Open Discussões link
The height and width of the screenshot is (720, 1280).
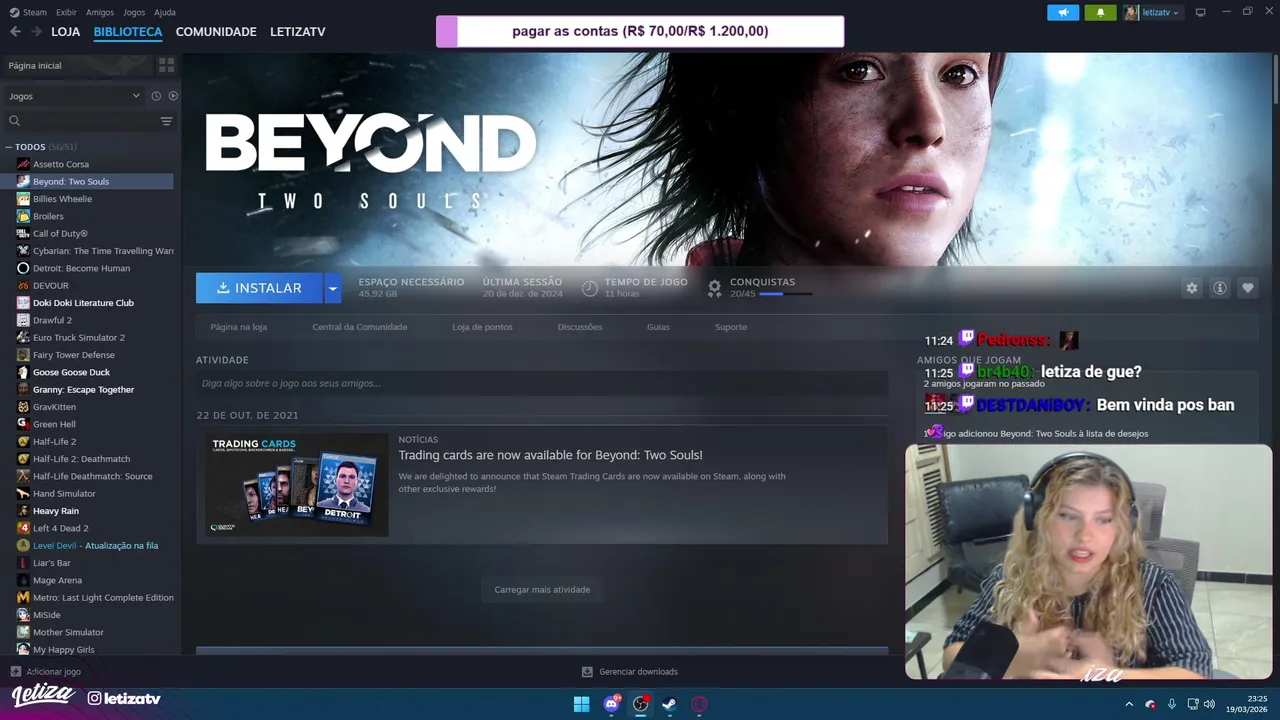pos(580,327)
